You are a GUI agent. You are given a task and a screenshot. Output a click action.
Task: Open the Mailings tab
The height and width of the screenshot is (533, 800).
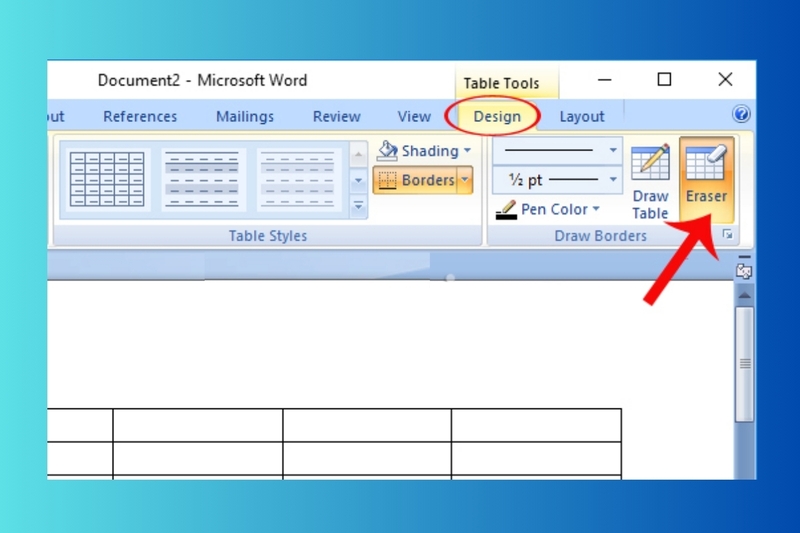click(x=245, y=116)
